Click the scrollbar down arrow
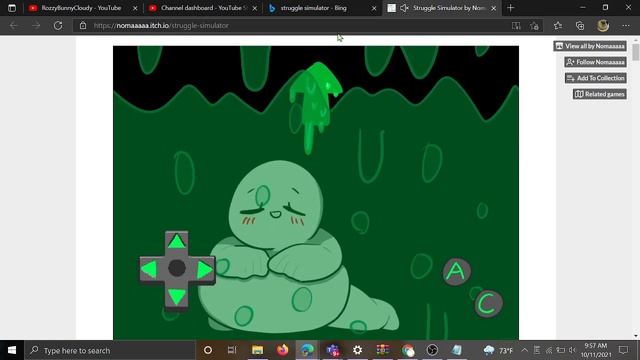 point(636,336)
